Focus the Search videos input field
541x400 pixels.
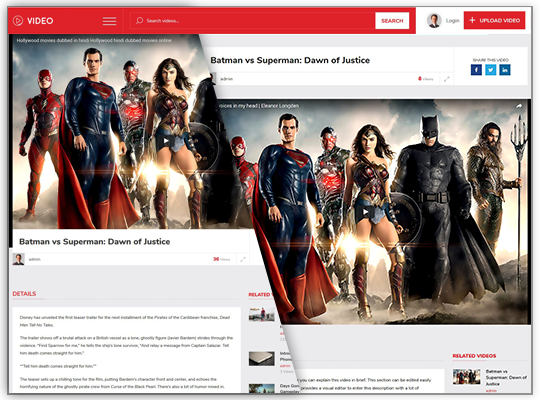tap(252, 21)
